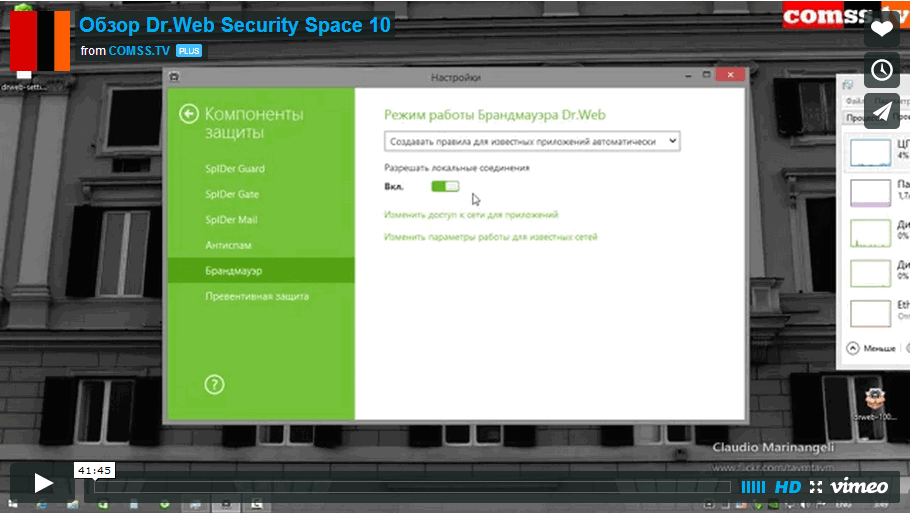Select SpIDer Gate in sidebar
This screenshot has height=513, width=911.
tap(261, 194)
